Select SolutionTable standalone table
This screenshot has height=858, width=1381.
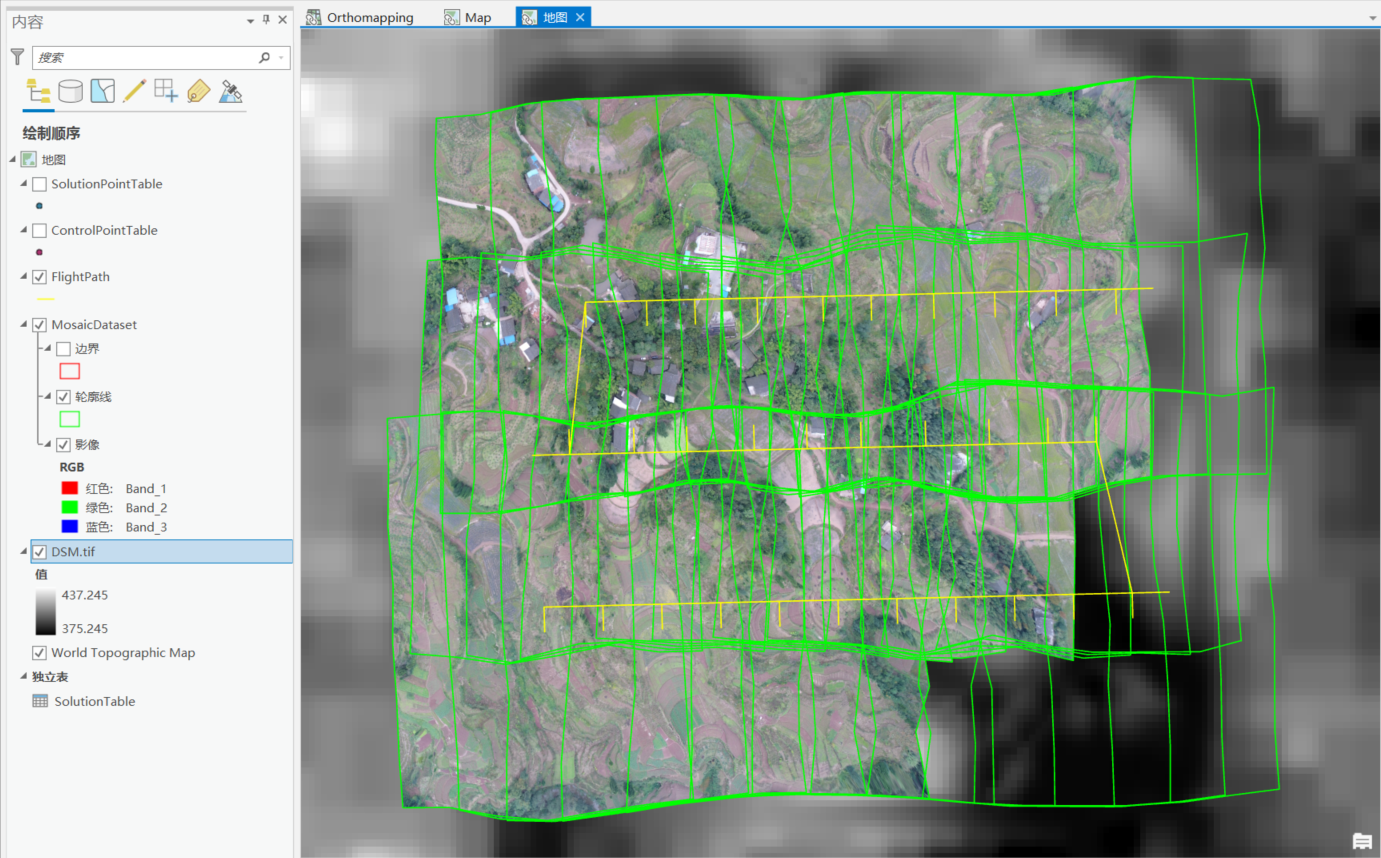point(95,701)
